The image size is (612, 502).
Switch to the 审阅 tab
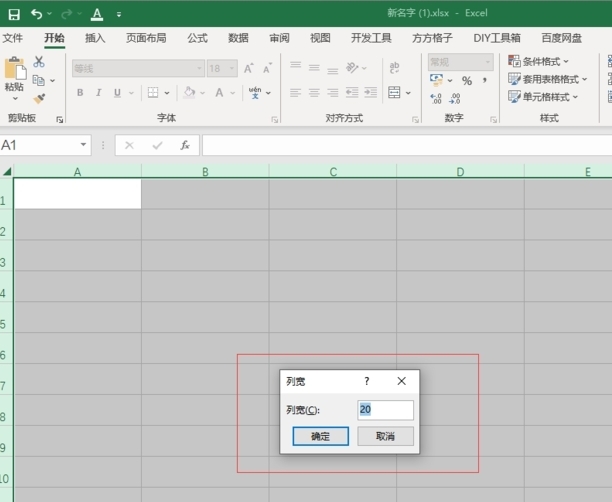(279, 38)
